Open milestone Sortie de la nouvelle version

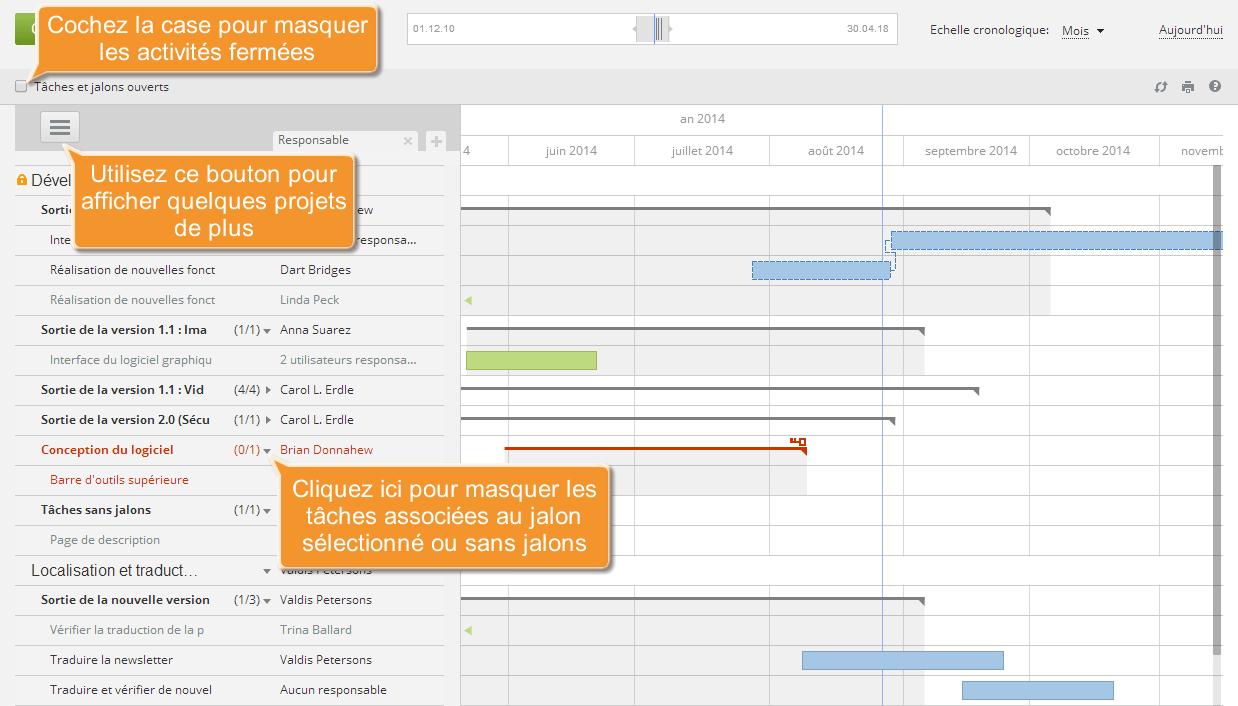click(125, 600)
